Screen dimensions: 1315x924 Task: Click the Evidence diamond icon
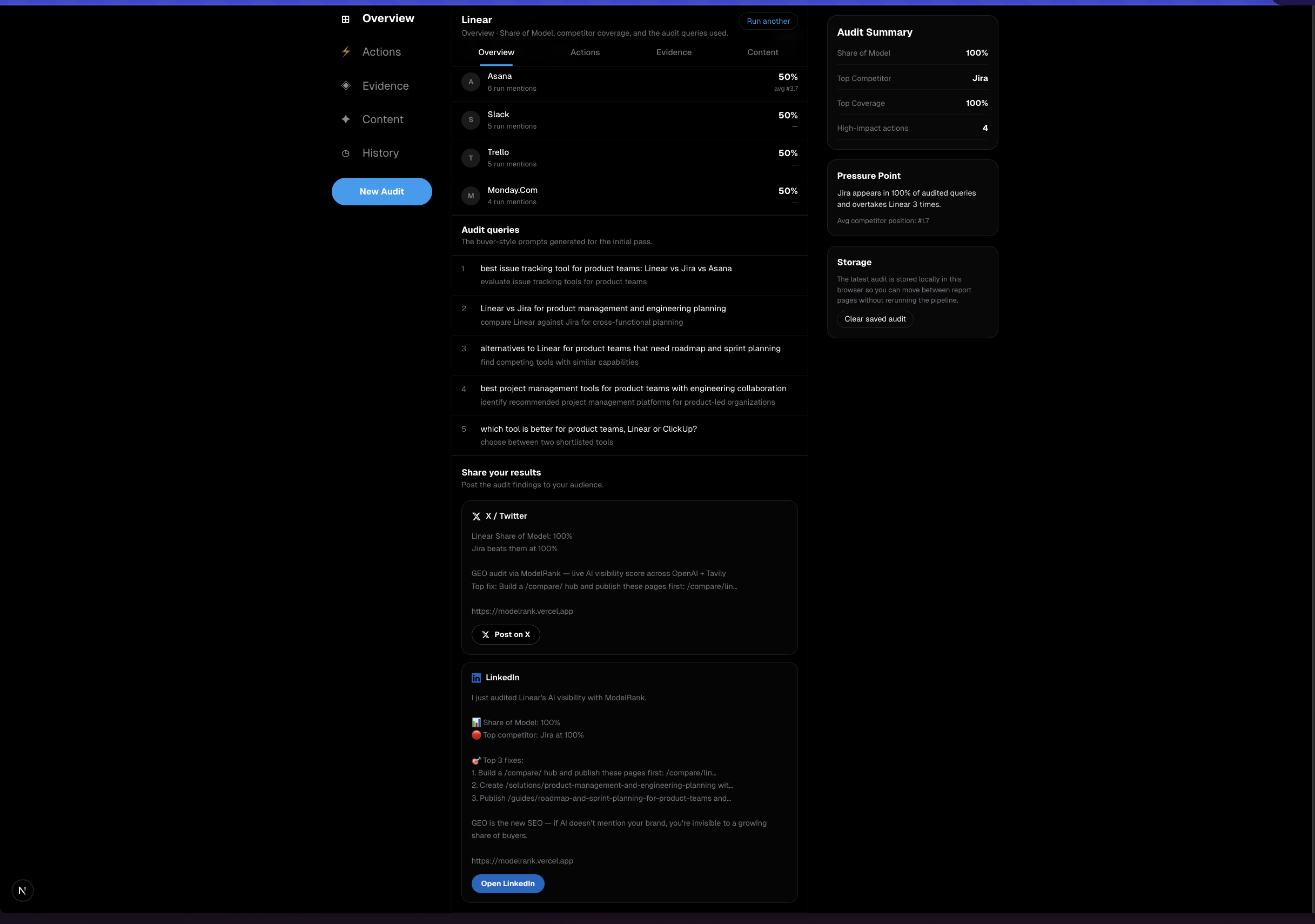point(345,86)
